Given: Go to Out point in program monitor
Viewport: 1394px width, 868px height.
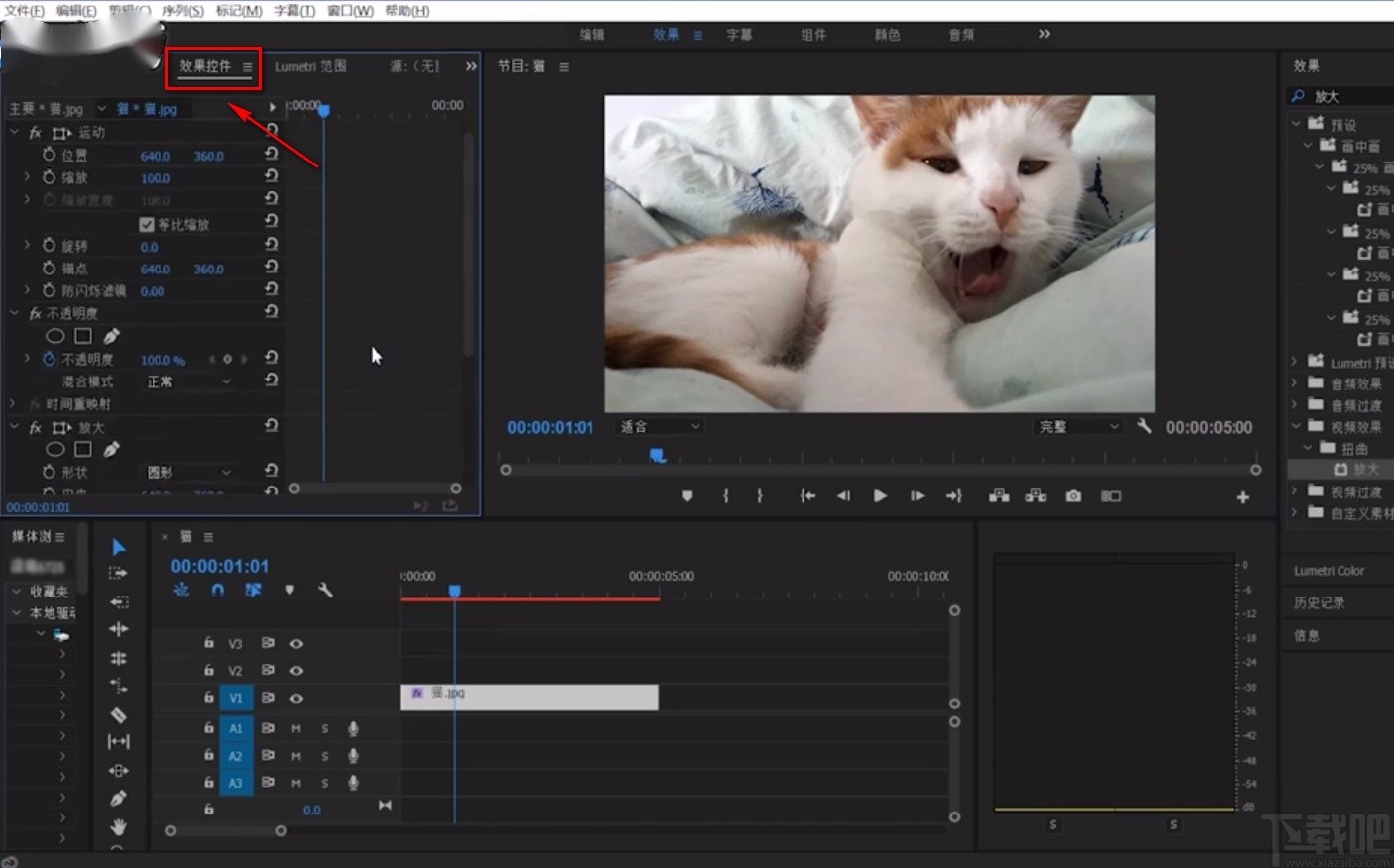Looking at the screenshot, I should 954,496.
